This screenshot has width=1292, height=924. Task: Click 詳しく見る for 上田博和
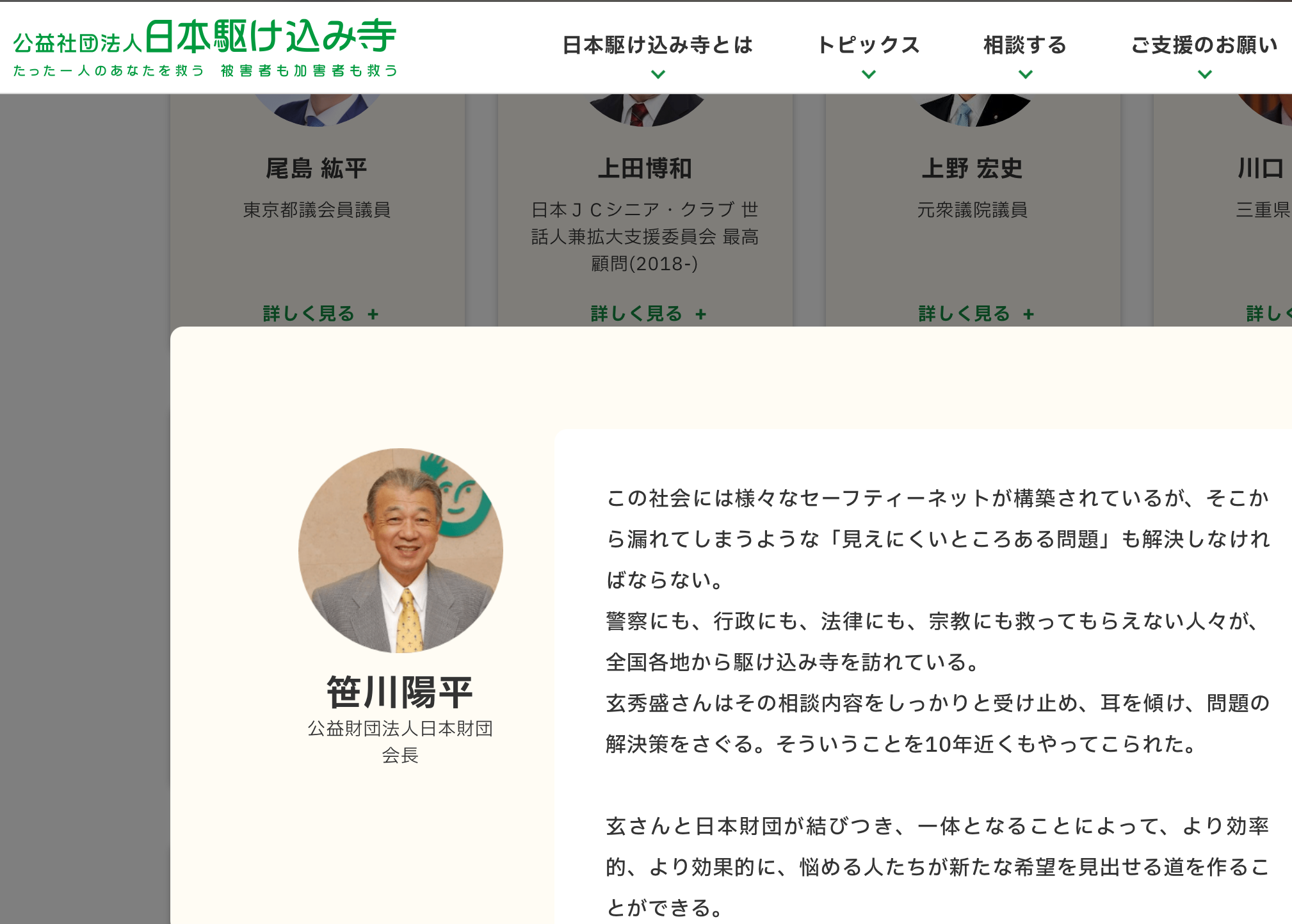pyautogui.click(x=649, y=313)
